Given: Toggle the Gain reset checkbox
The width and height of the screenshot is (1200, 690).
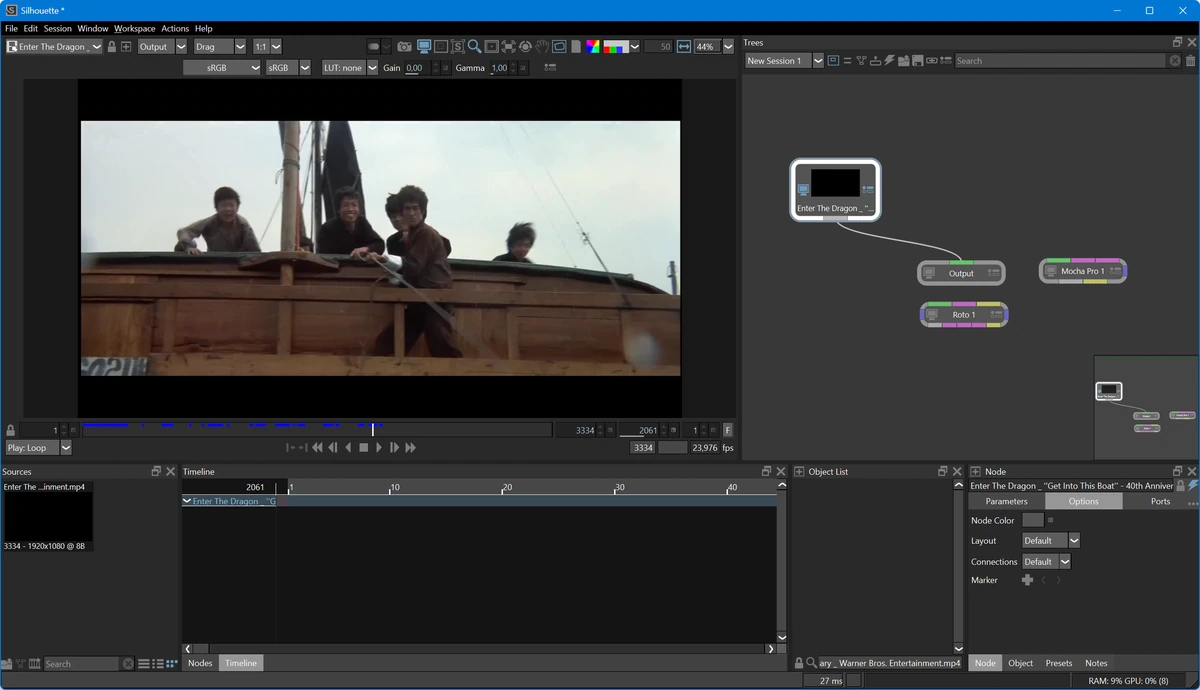Looking at the screenshot, I should (445, 68).
